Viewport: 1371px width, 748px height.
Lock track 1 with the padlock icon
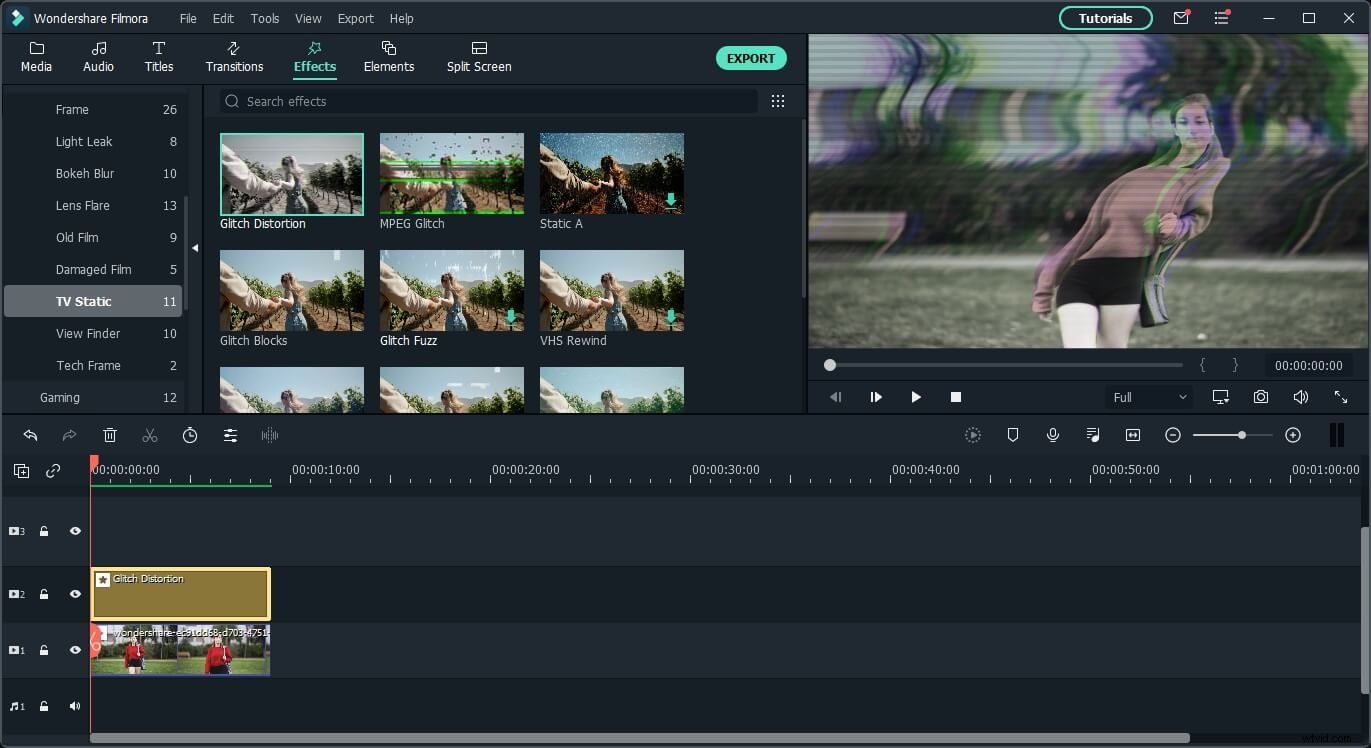coord(44,650)
